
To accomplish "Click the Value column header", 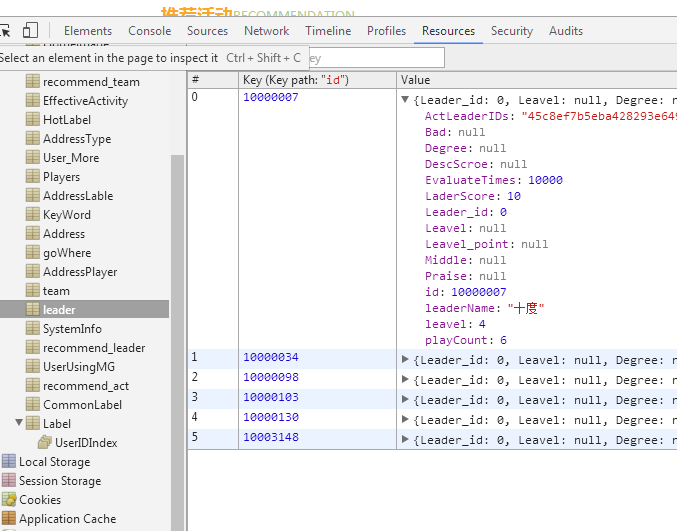I will click(537, 80).
